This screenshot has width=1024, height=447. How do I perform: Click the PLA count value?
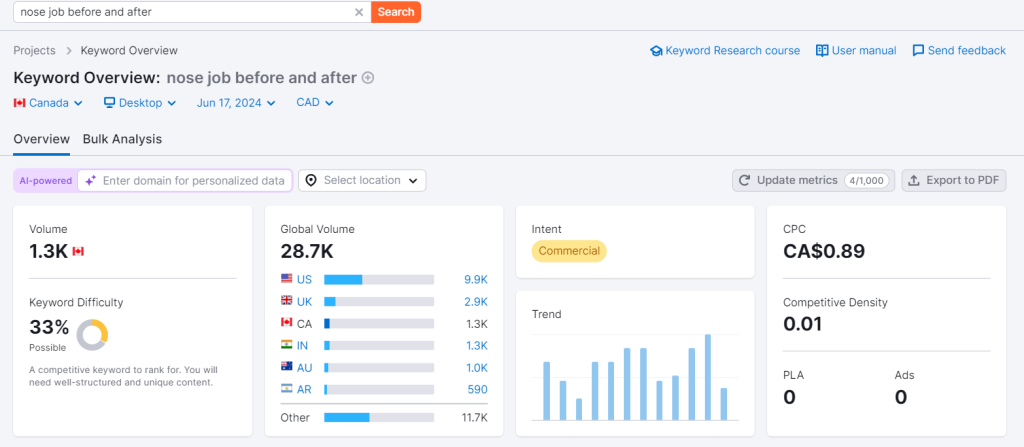pos(790,397)
